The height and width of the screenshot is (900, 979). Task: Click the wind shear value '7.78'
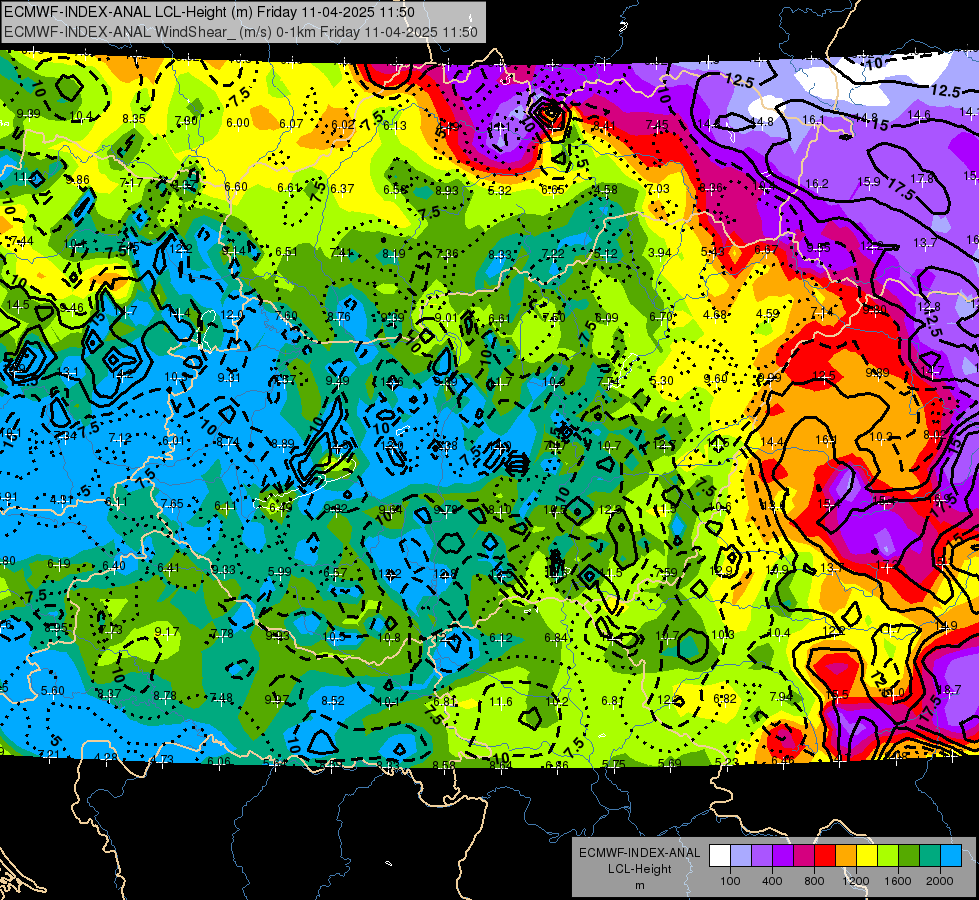(x=222, y=634)
